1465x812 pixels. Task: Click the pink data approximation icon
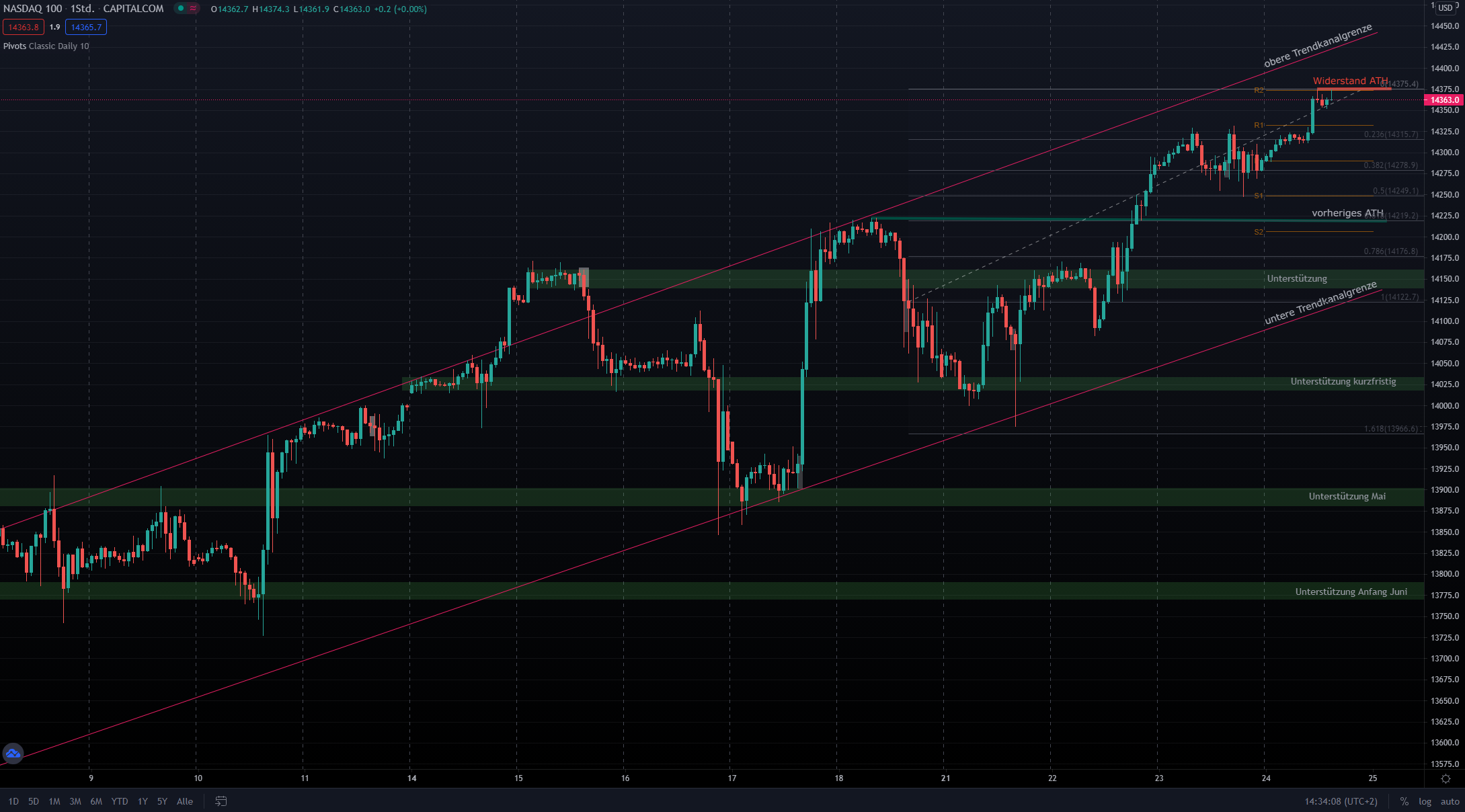(x=193, y=9)
